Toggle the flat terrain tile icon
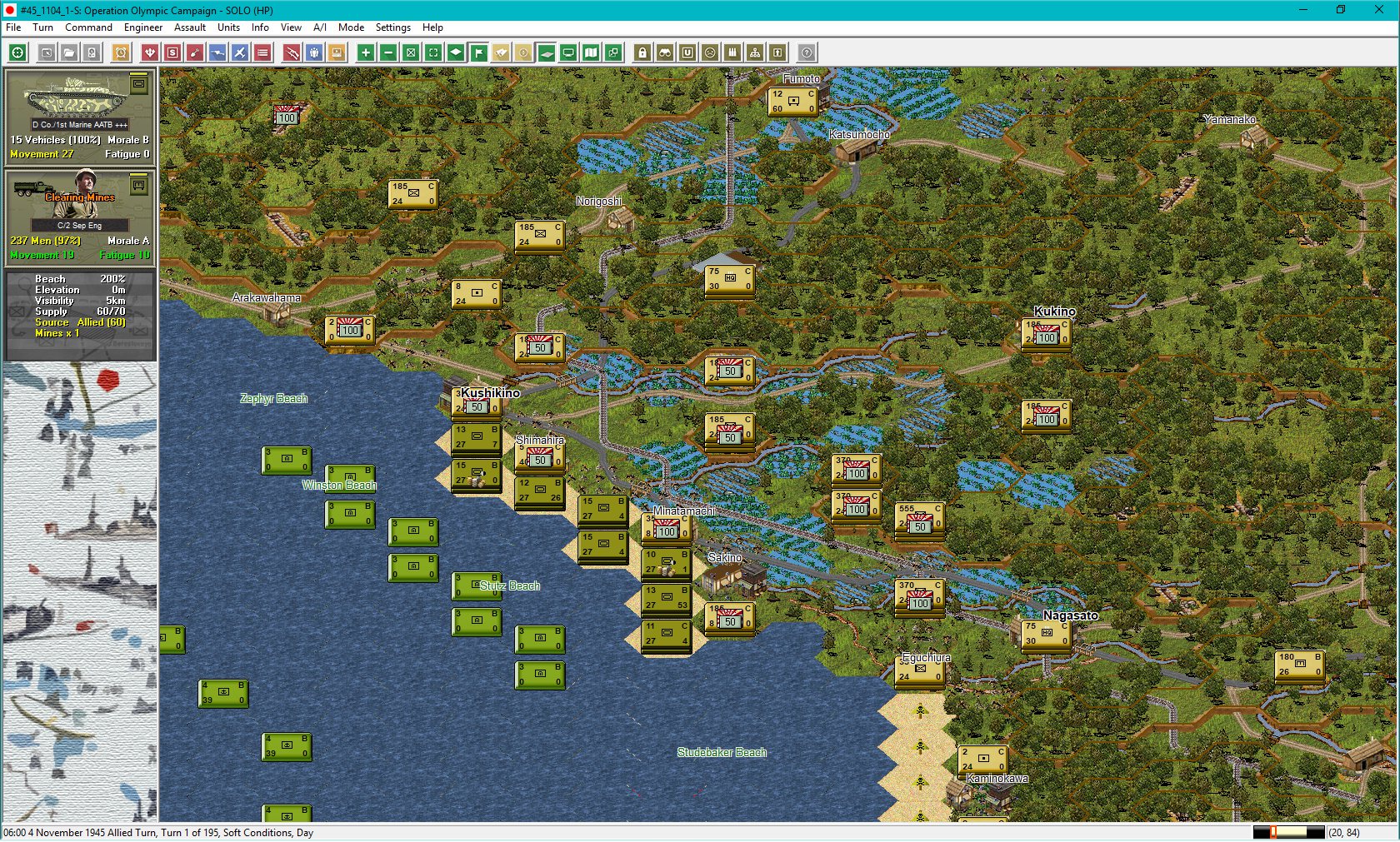Viewport: 1400px width, 842px height. click(546, 52)
